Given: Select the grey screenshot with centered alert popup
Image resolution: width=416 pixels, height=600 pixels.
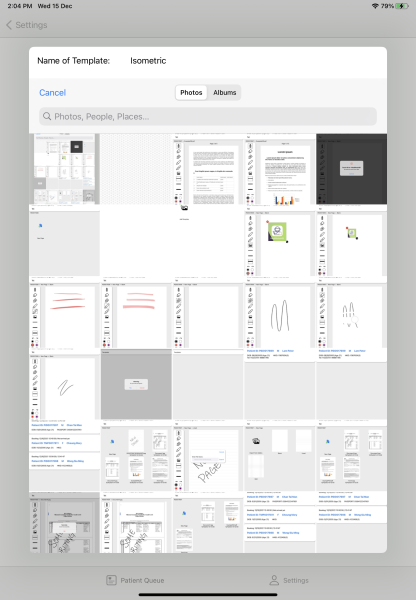Looking at the screenshot, I should point(136,384).
